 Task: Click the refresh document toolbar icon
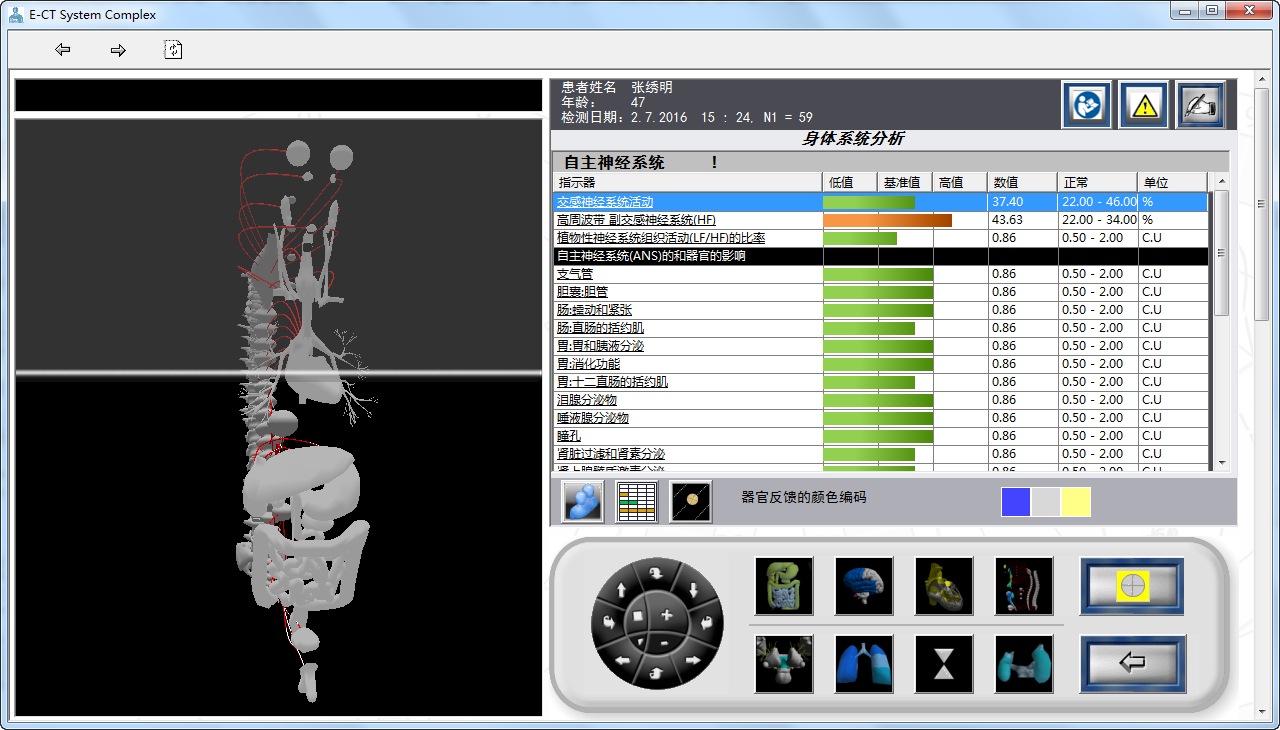173,49
